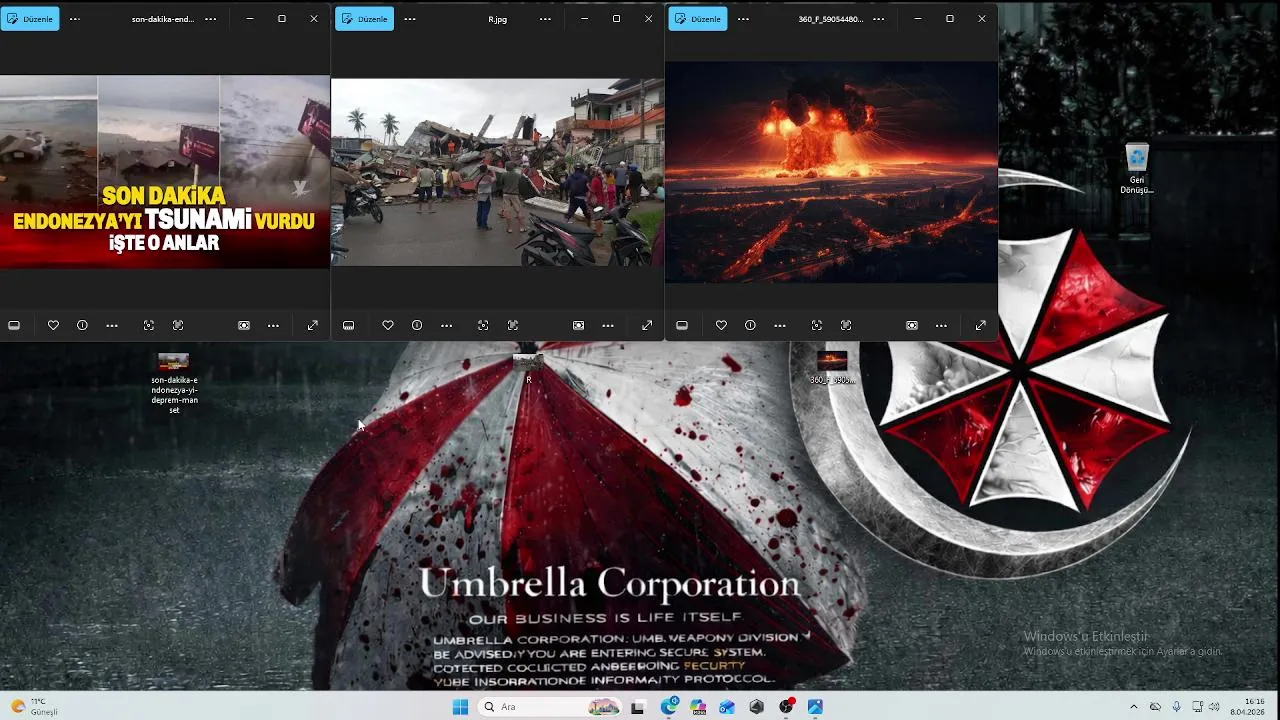This screenshot has width=1280, height=720.
Task: Expand the hidden system tray icons chevron
Action: pyautogui.click(x=1133, y=707)
